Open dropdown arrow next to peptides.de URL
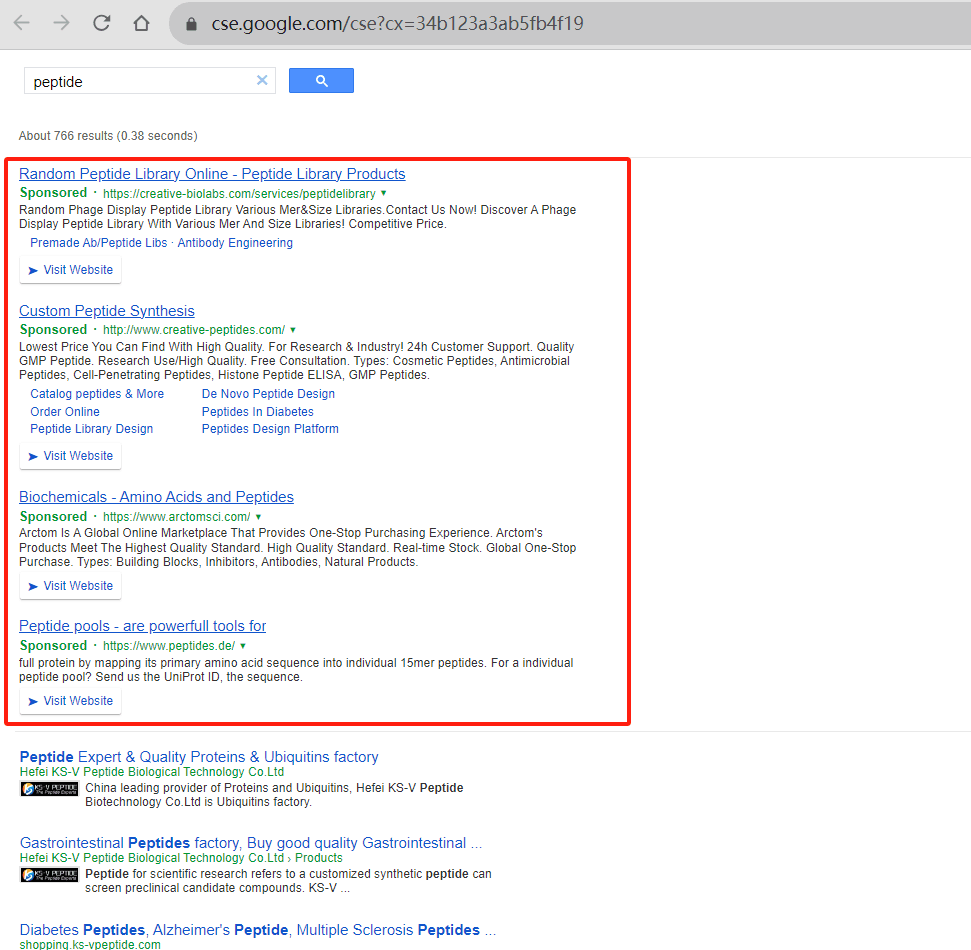The height and width of the screenshot is (950, 971). tap(243, 646)
